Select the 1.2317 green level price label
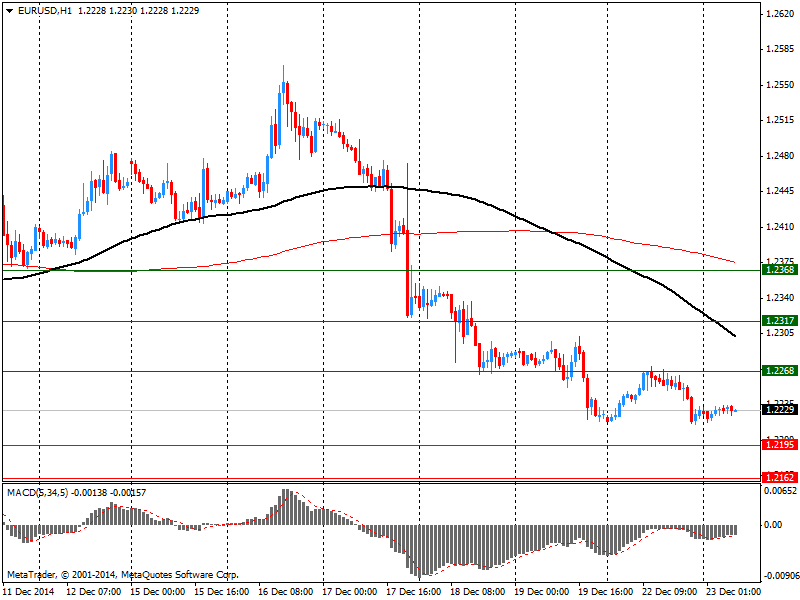 point(780,320)
